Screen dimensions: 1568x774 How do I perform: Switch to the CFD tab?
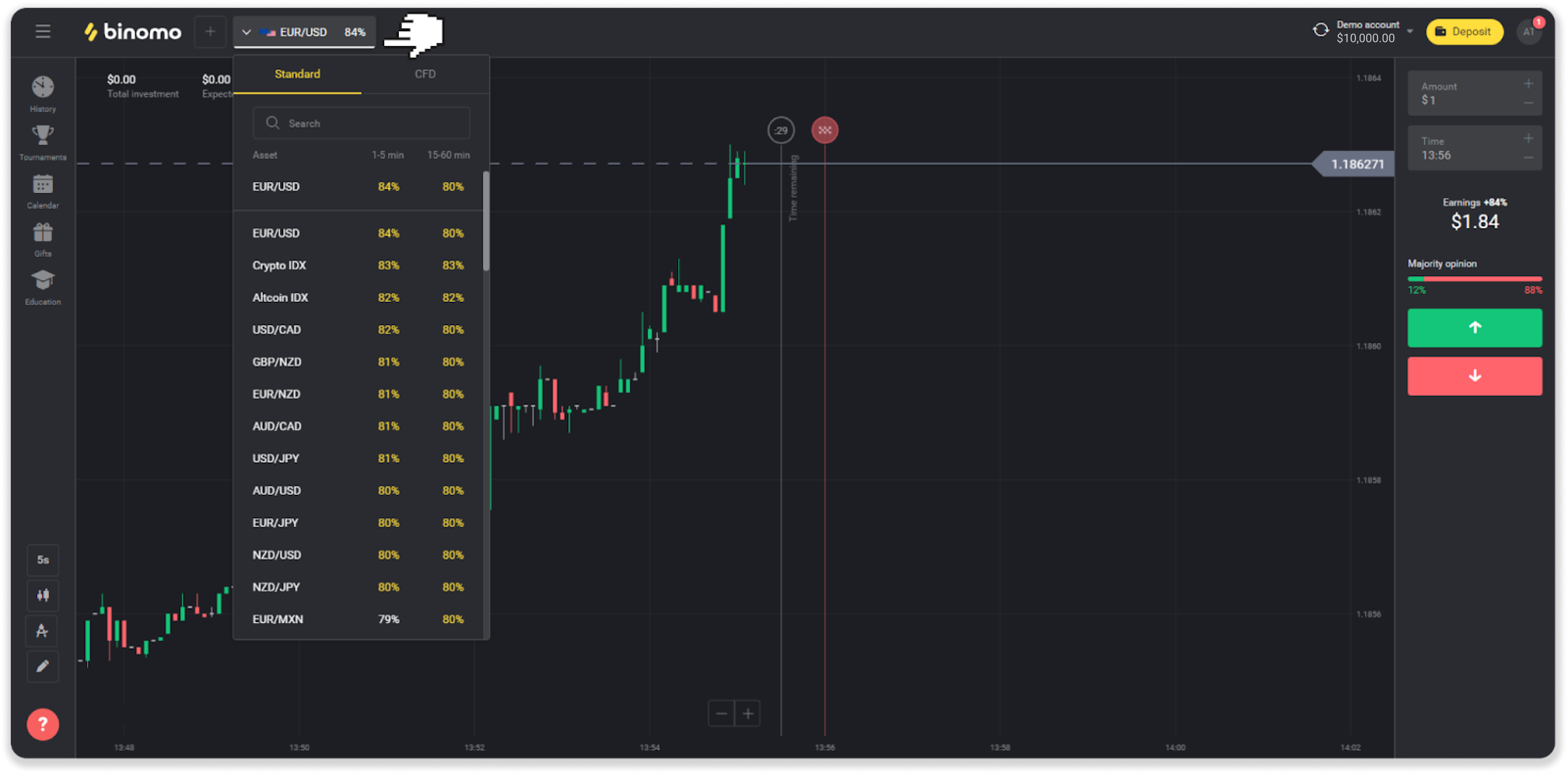click(425, 74)
